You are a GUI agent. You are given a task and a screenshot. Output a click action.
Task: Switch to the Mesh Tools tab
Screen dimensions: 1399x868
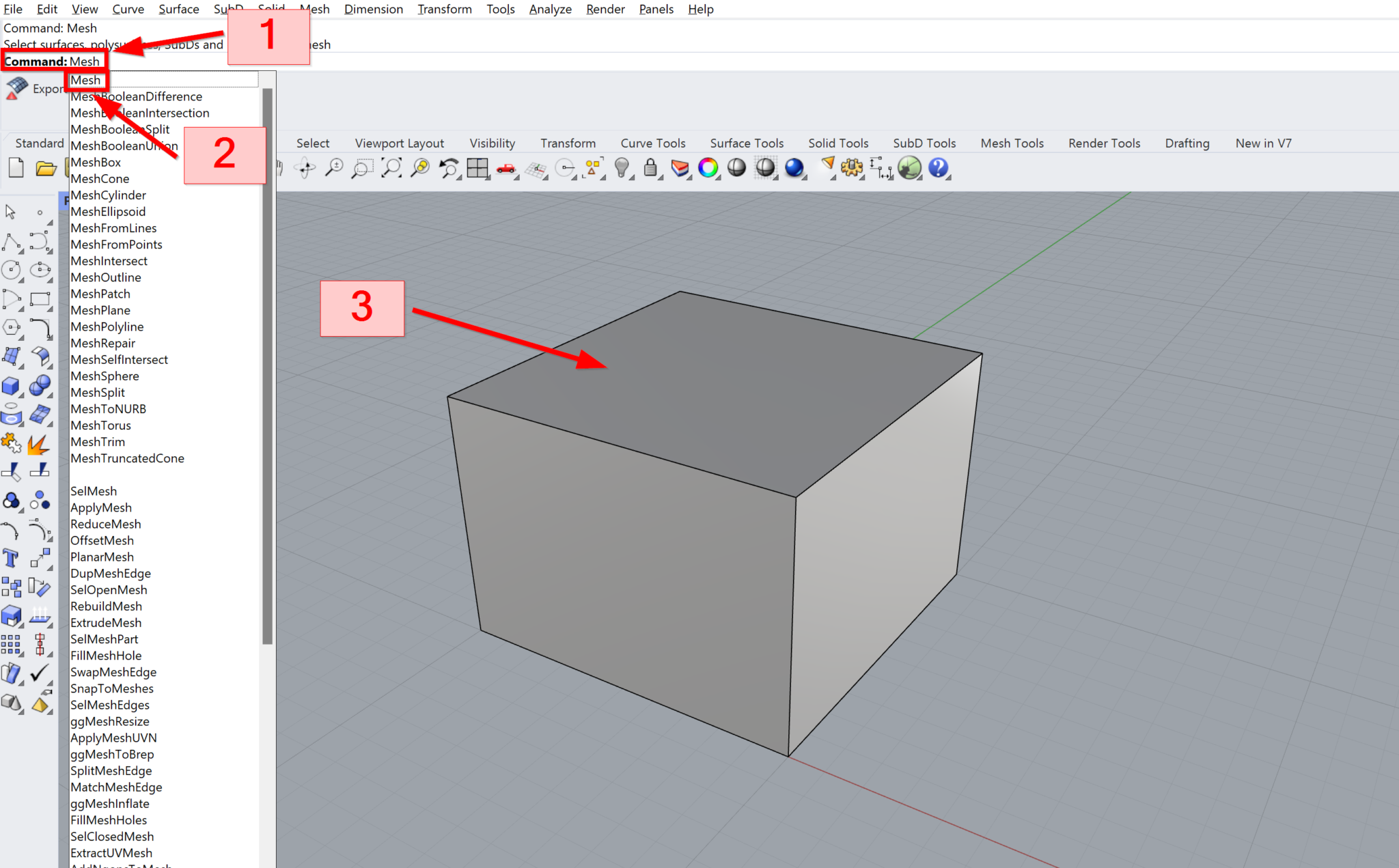coord(1012,143)
